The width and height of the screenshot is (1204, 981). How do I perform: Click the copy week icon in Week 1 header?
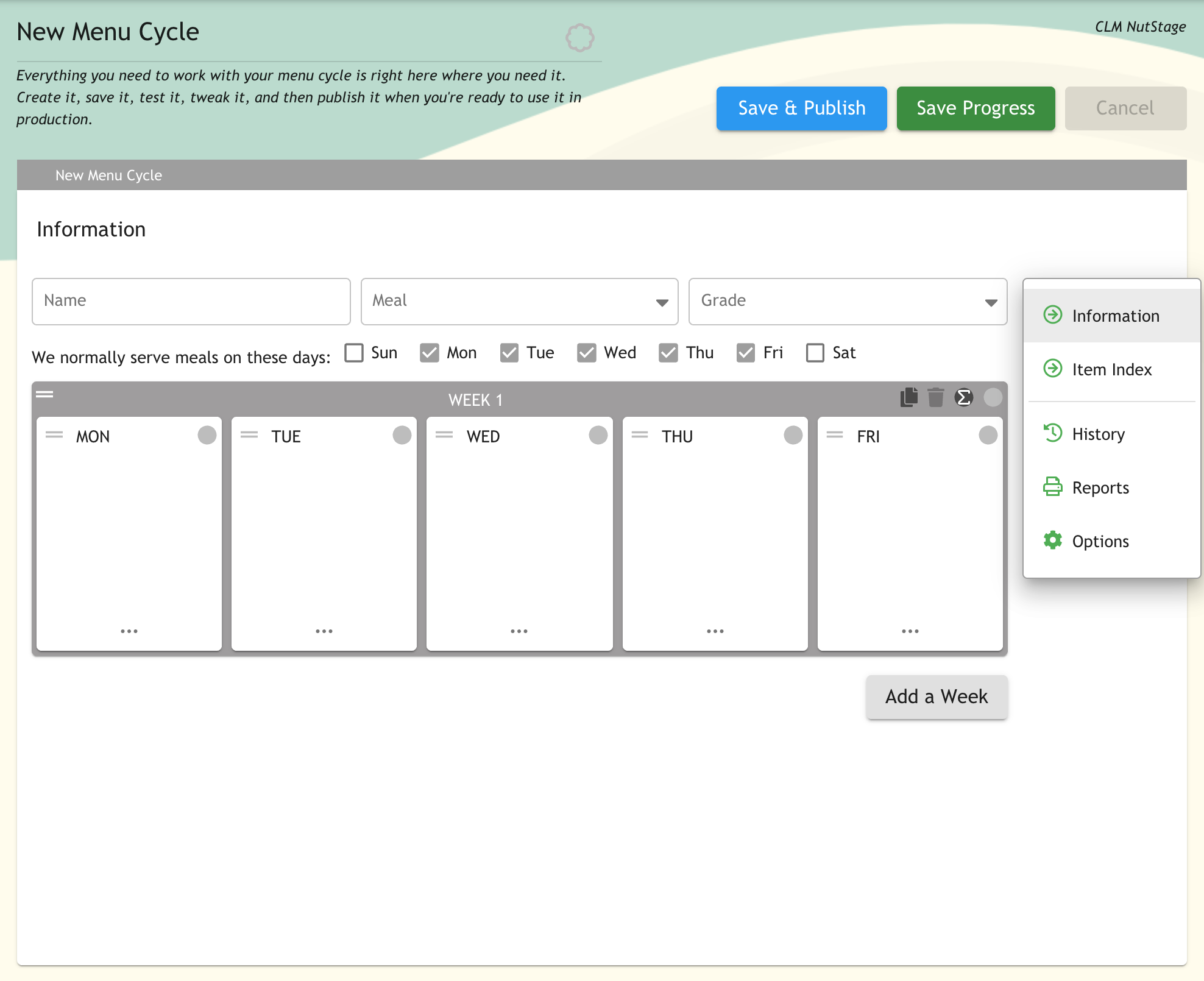(x=909, y=397)
